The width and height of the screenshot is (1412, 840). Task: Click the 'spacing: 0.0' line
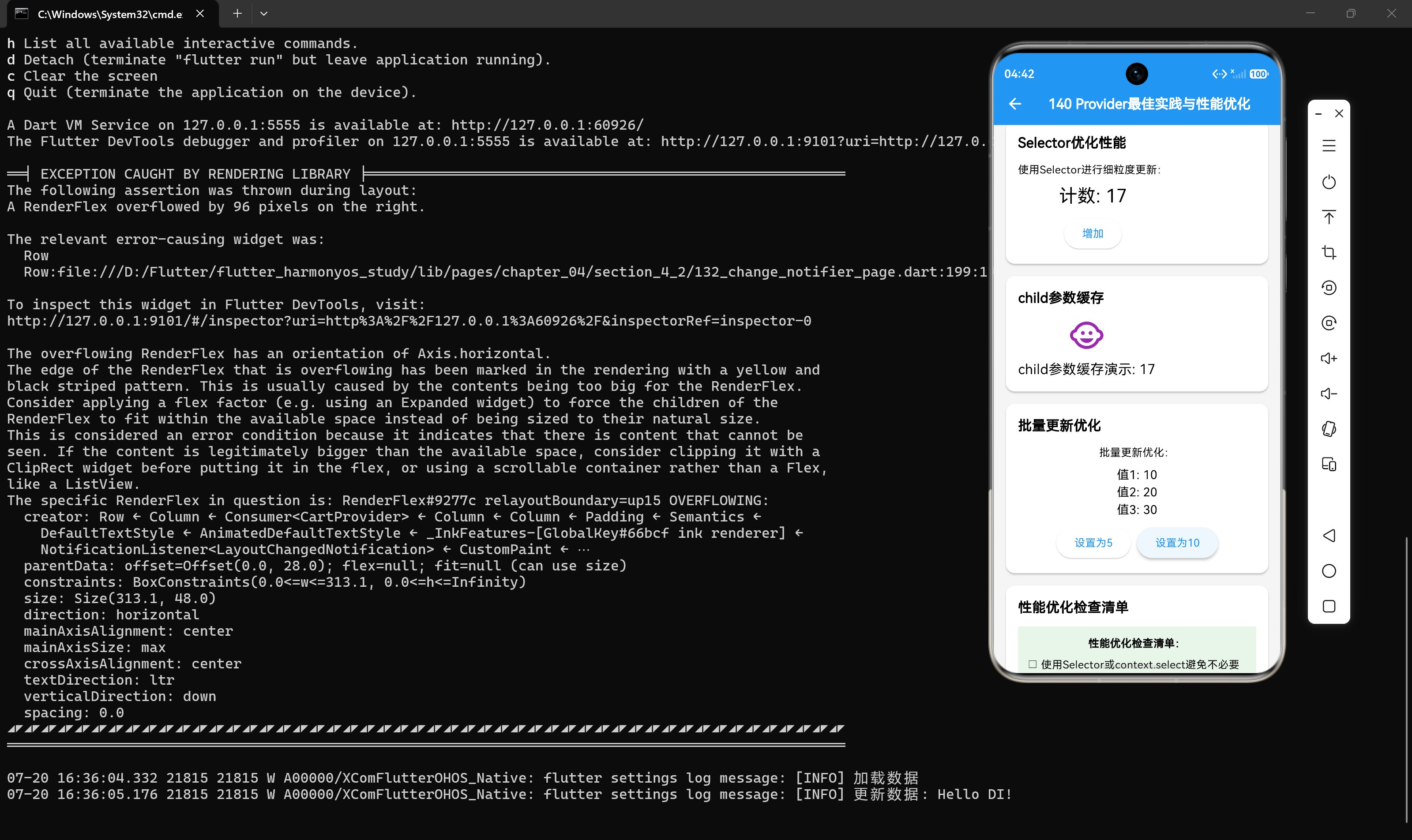[x=74, y=712]
